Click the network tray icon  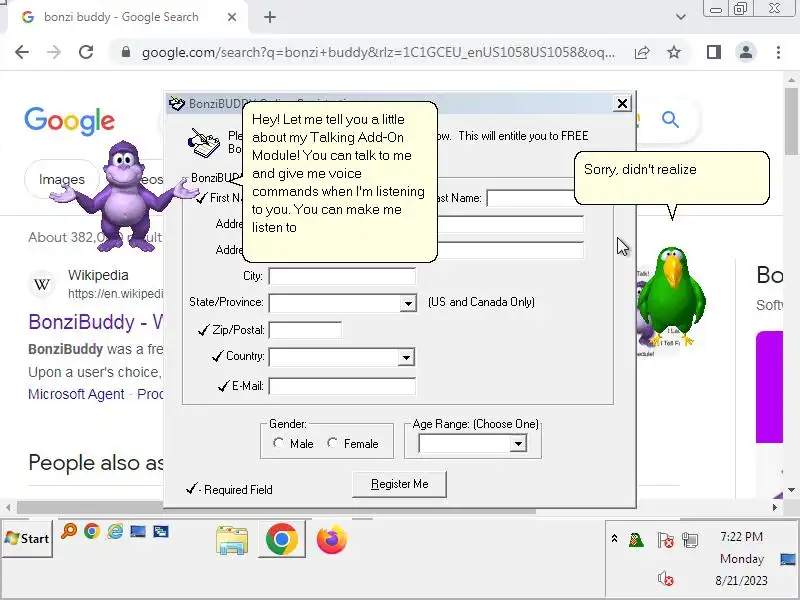[x=690, y=540]
